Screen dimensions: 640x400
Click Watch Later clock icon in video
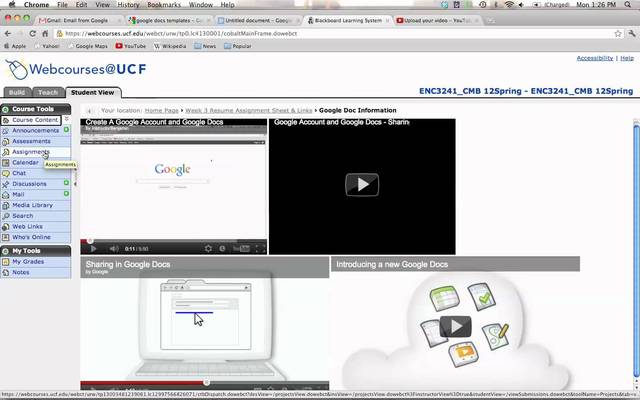pyautogui.click(x=222, y=249)
